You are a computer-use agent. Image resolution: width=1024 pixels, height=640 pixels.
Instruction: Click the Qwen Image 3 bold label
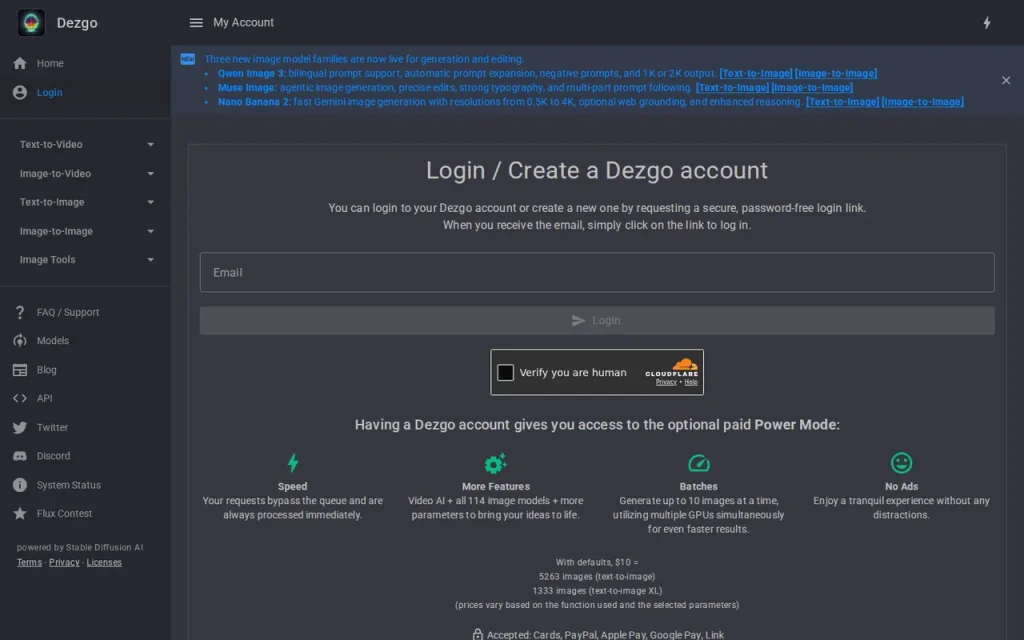pyautogui.click(x=251, y=73)
